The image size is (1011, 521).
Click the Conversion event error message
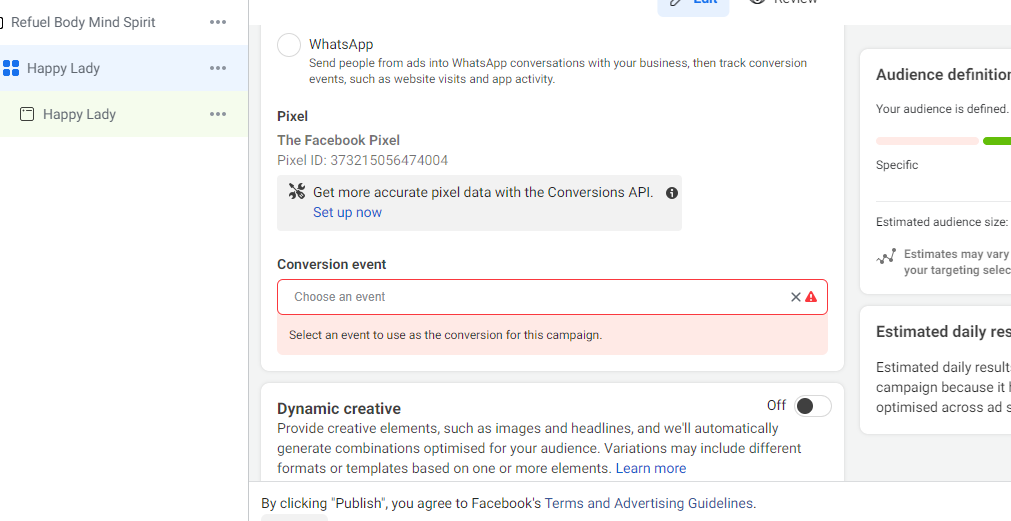click(552, 335)
